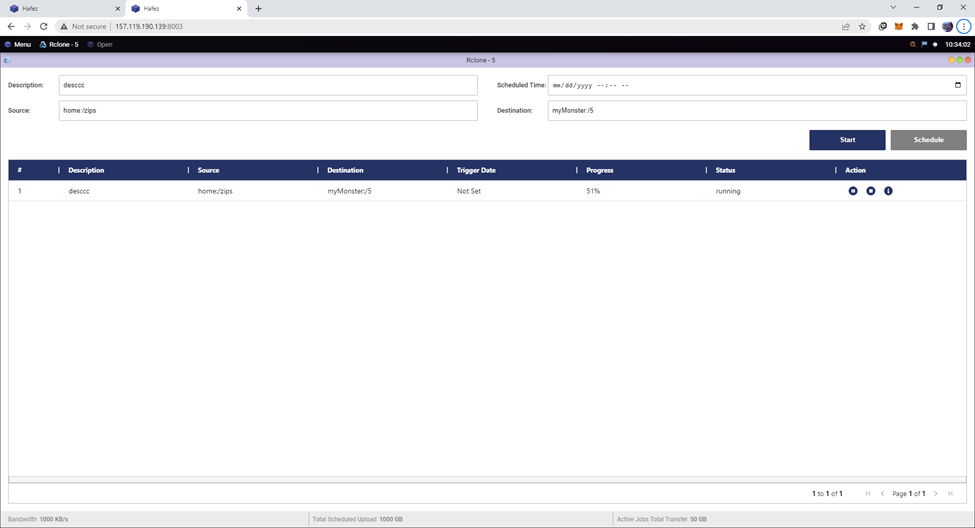Screen dimensions: 975x528
Task: Pause the desccc transfer job
Action: click(853, 191)
